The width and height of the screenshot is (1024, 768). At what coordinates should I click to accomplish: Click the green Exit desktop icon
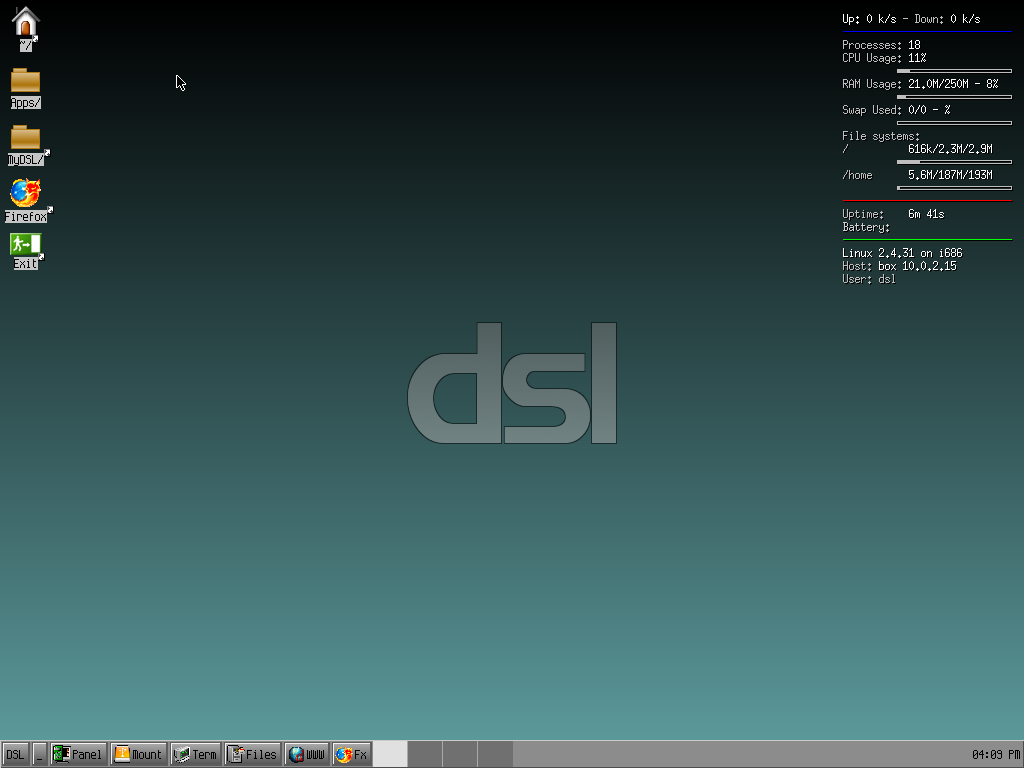click(x=25, y=245)
